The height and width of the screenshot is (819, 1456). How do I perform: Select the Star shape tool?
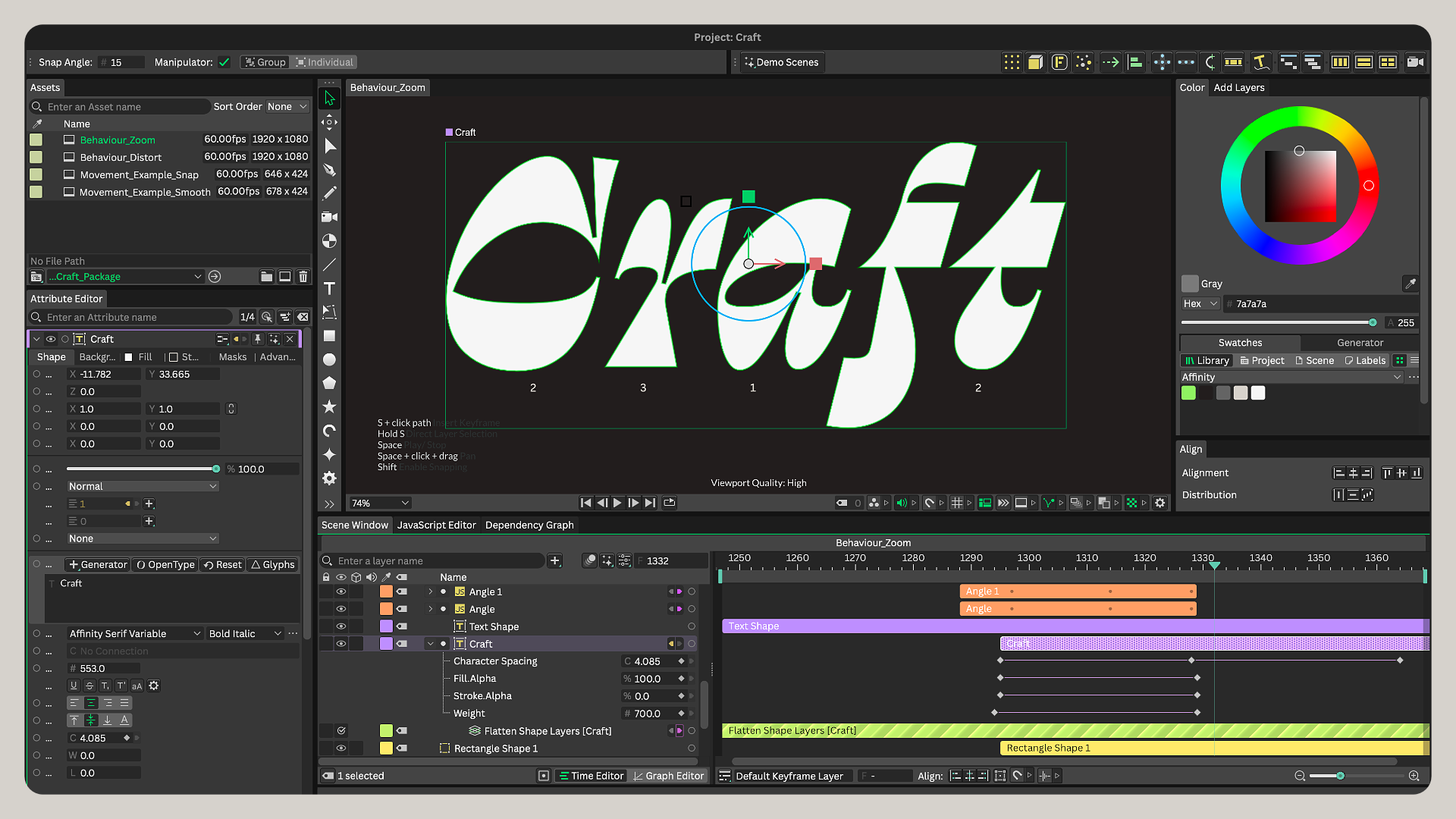[x=329, y=406]
